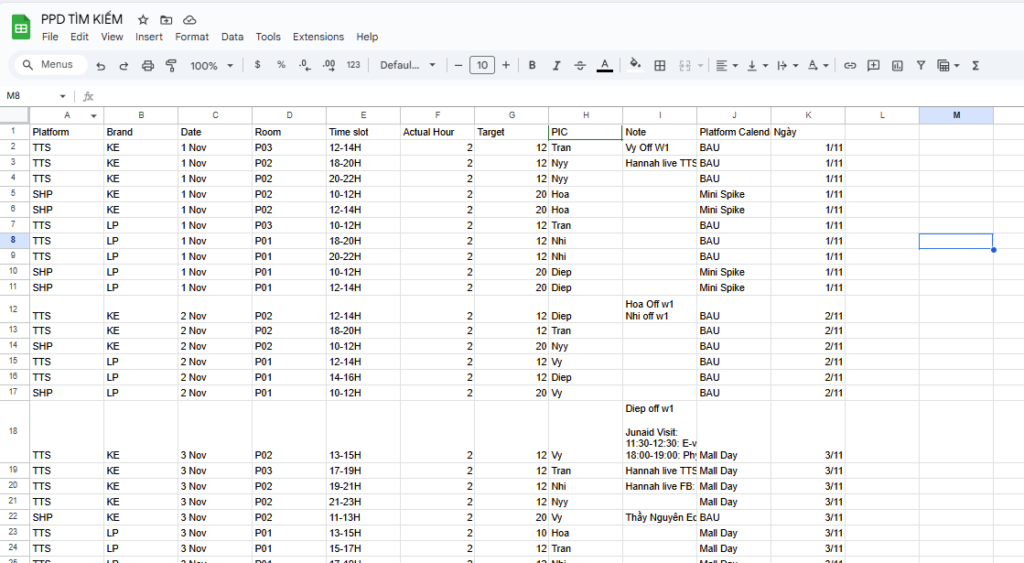Open the 100% zoom dropdown
This screenshot has width=1024, height=563.
point(211,65)
